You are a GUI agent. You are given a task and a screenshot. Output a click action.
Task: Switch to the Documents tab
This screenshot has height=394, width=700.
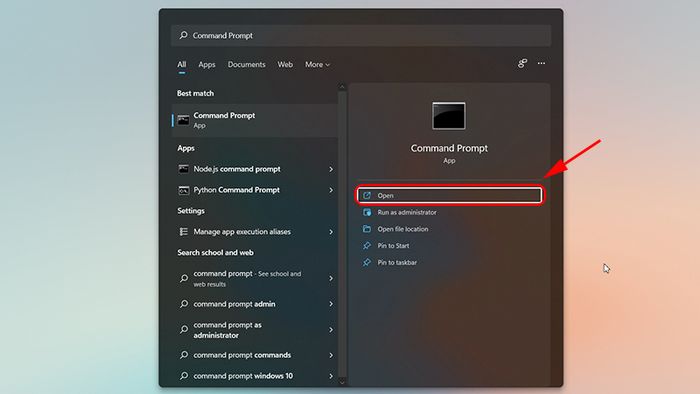tap(246, 64)
